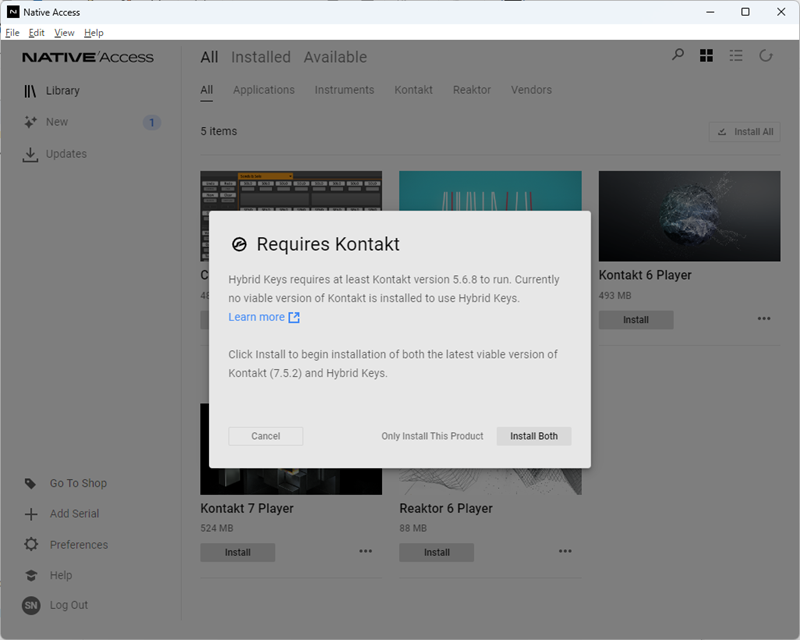Click sidebar Help label
The height and width of the screenshot is (640, 800).
pos(61,576)
